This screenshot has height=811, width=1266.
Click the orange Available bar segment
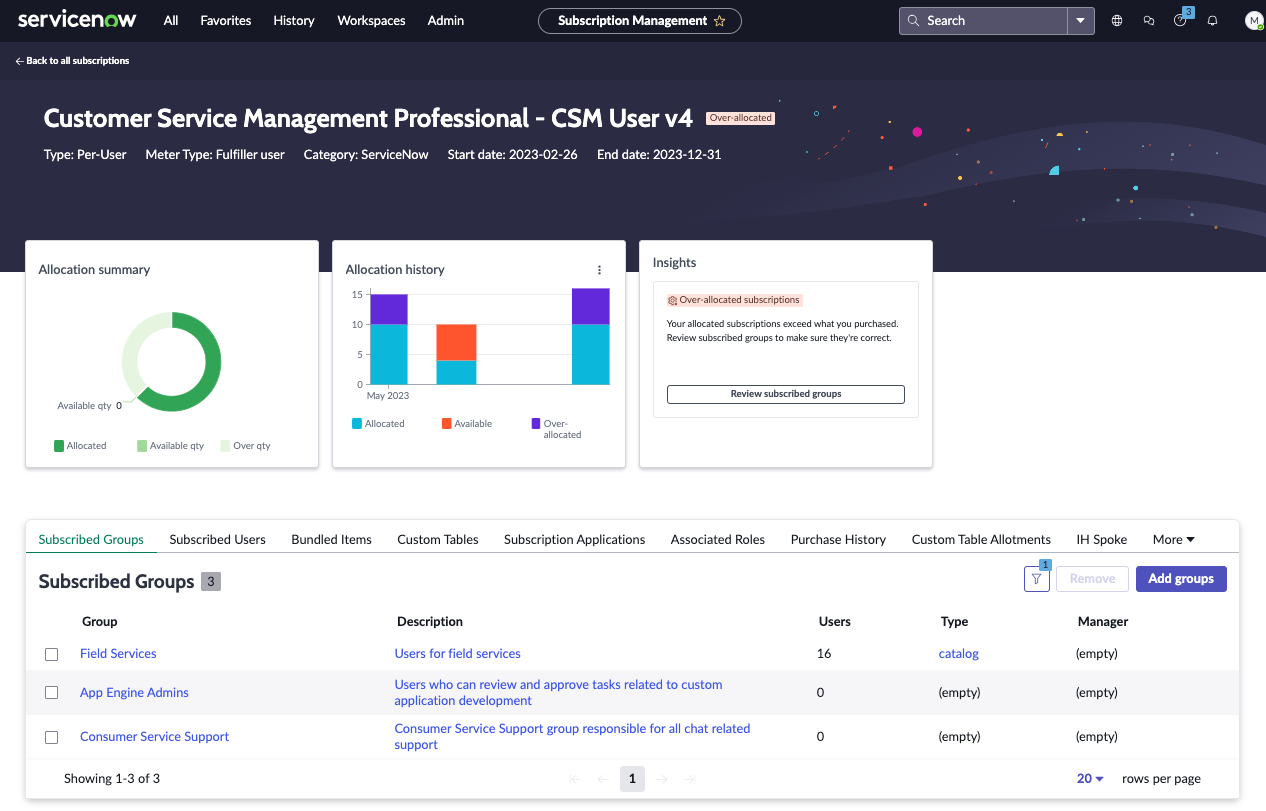(x=456, y=343)
